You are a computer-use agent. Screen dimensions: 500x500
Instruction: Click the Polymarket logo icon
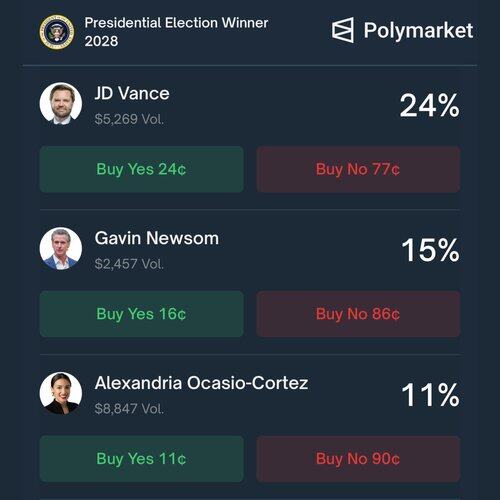(343, 30)
